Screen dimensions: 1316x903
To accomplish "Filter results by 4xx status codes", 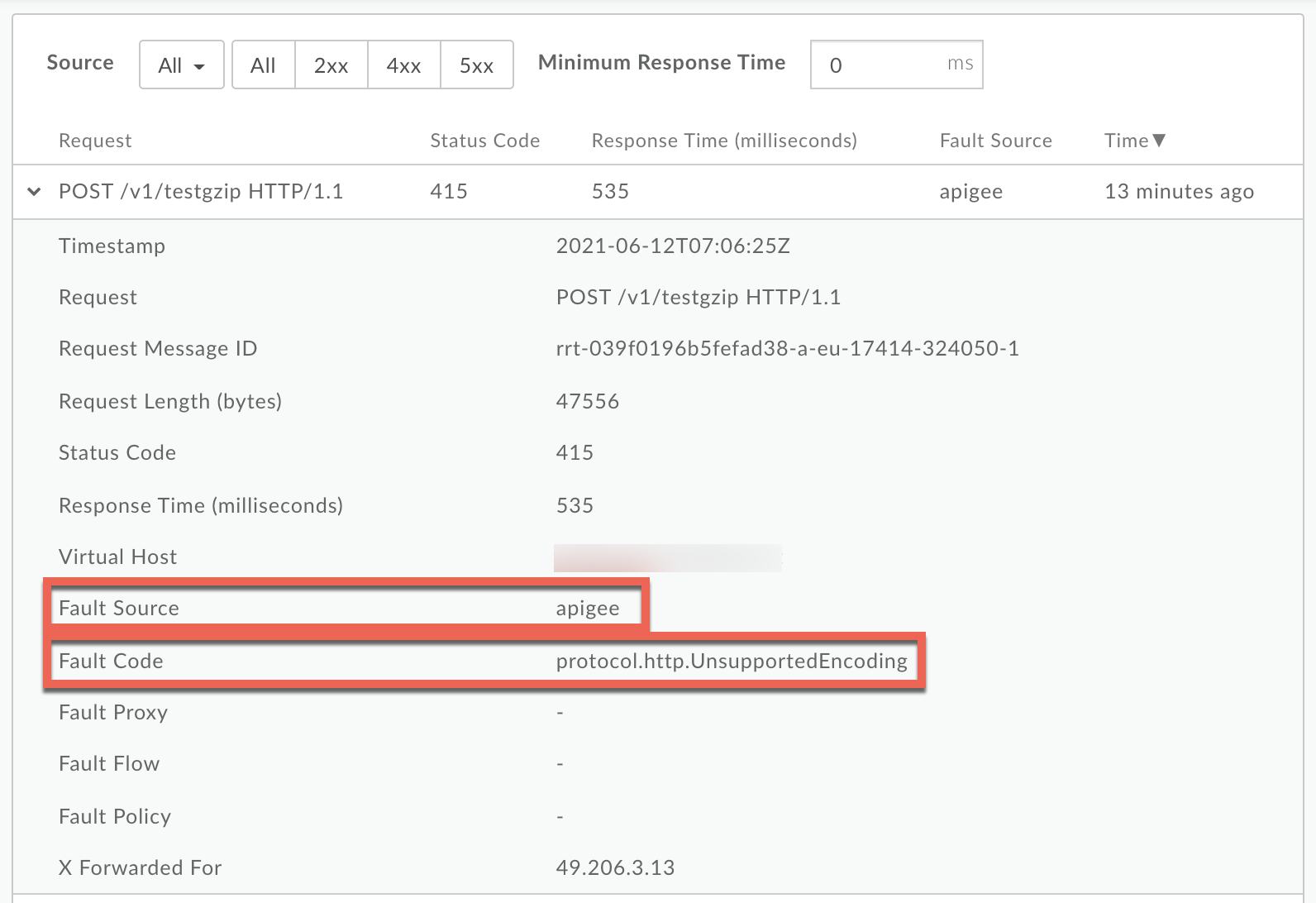I will coord(403,65).
